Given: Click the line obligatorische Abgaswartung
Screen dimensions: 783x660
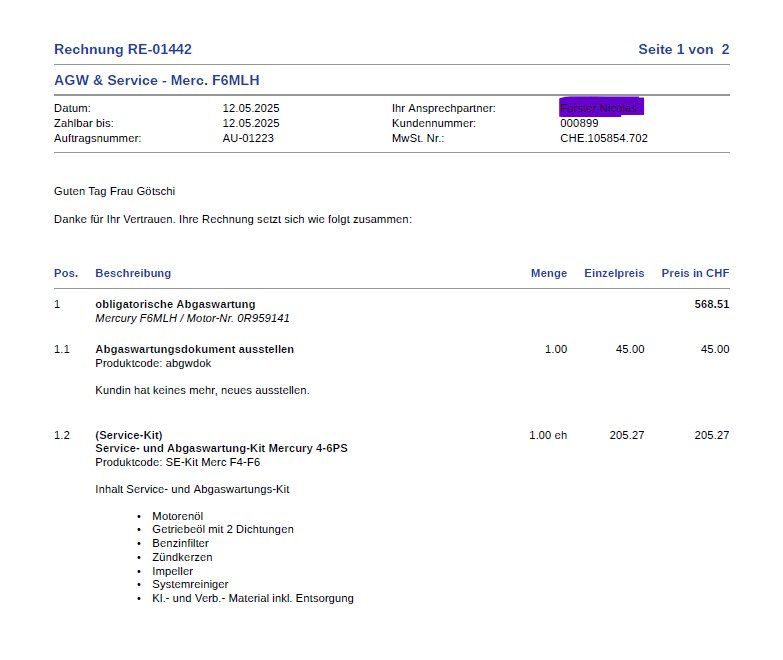Looking at the screenshot, I should coord(175,304).
